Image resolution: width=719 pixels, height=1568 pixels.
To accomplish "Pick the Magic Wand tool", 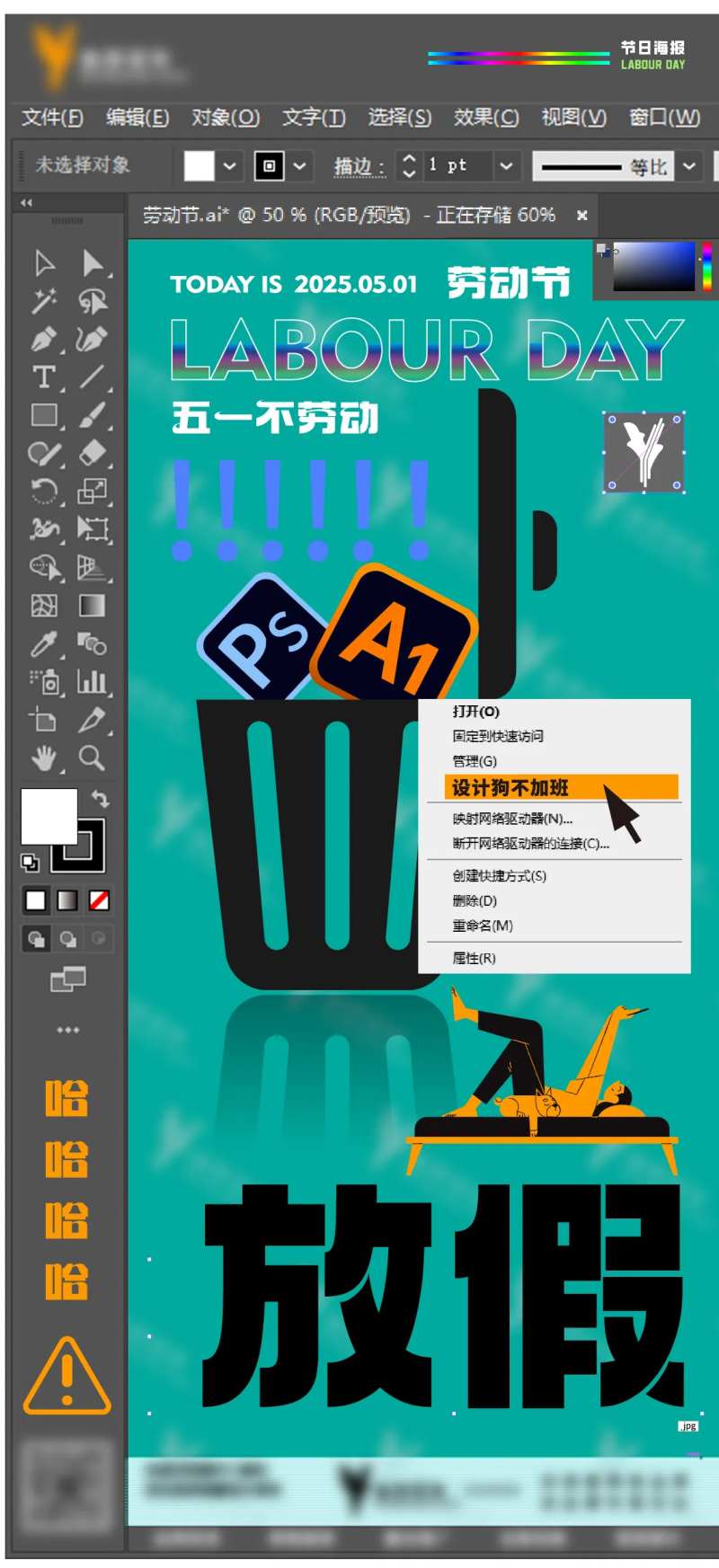I will point(43,301).
